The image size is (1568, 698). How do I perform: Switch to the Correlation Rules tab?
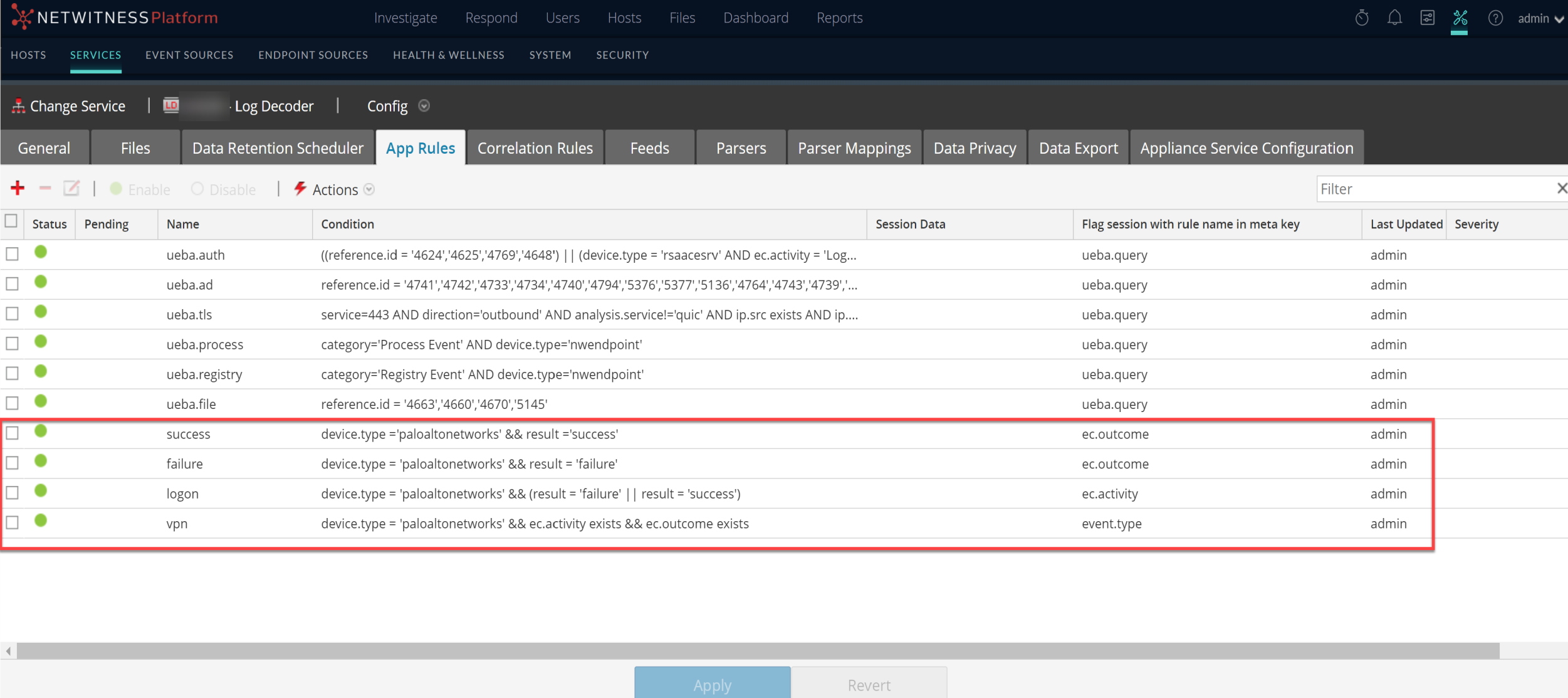coord(535,148)
